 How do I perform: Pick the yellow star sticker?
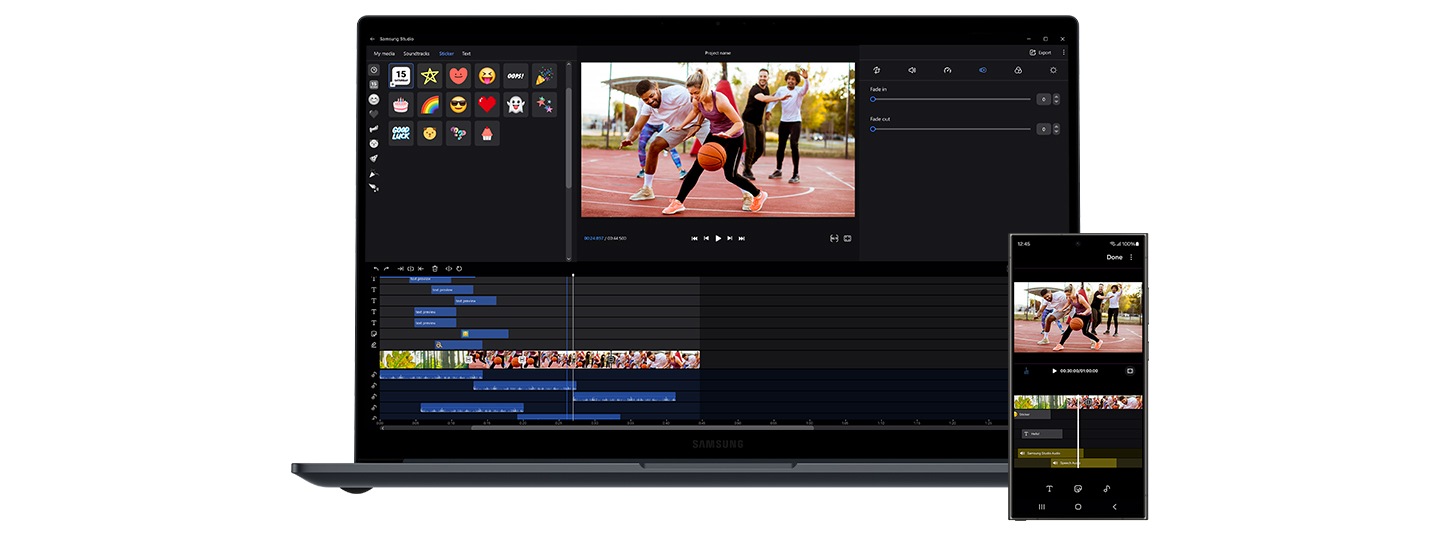(x=429, y=76)
